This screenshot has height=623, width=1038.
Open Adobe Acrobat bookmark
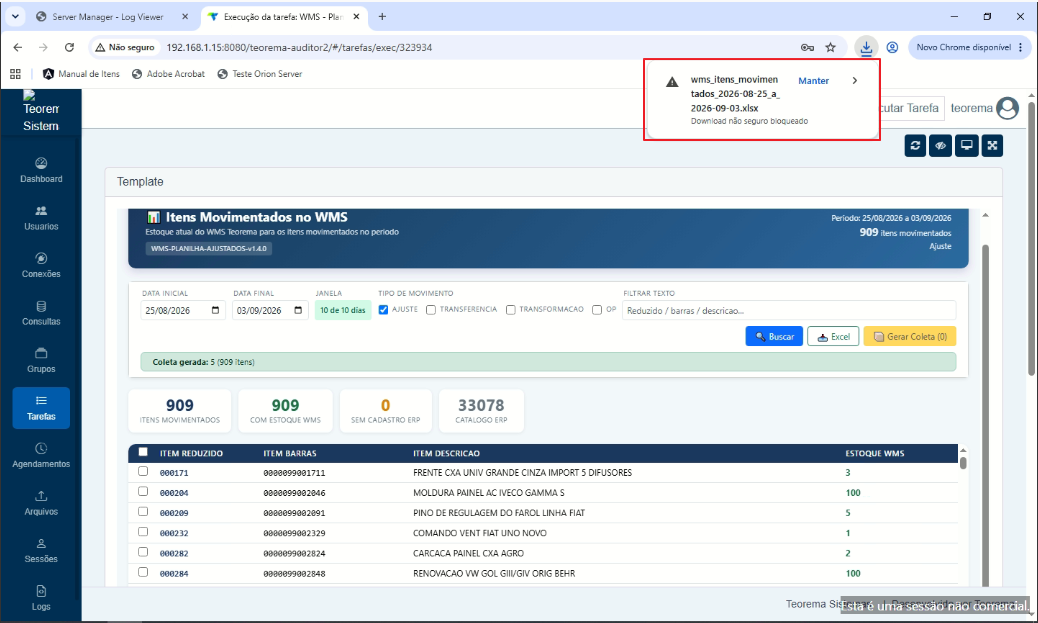click(168, 74)
